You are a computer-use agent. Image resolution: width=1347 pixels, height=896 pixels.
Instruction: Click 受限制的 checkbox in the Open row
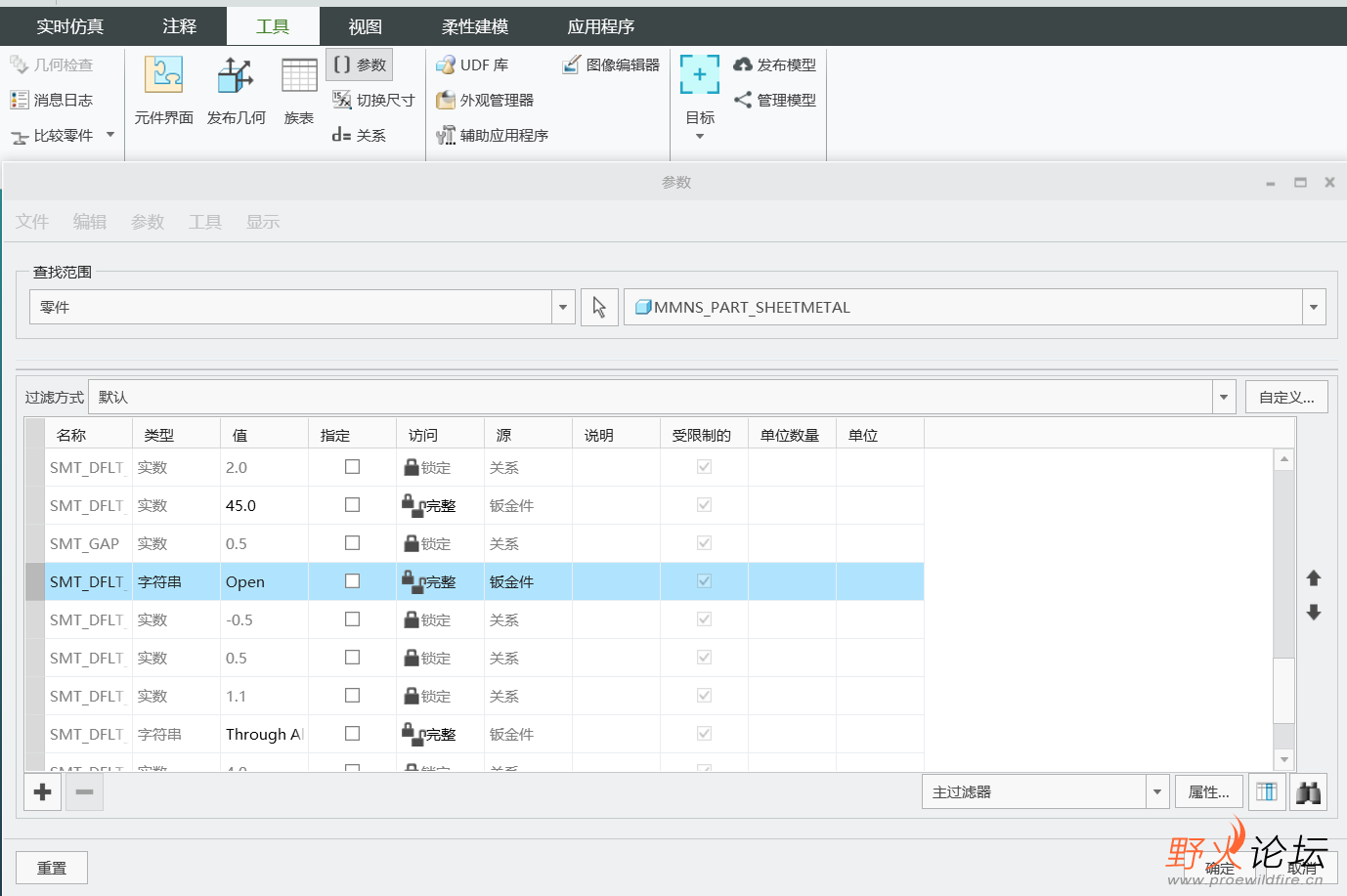[x=704, y=581]
